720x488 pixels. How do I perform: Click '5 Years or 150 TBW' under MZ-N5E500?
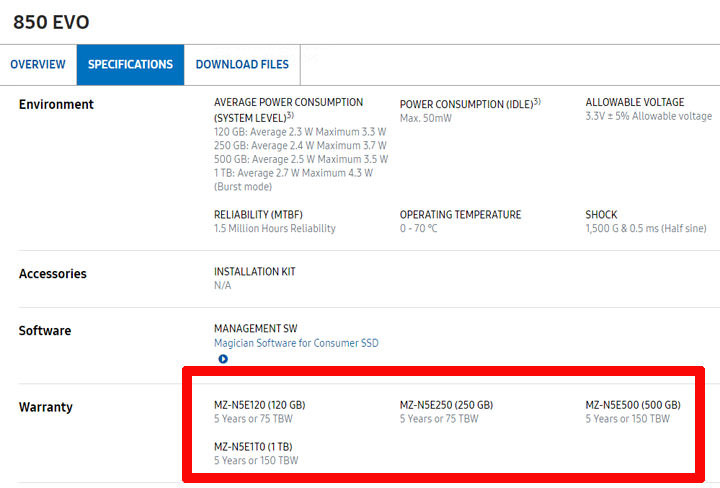point(627,419)
